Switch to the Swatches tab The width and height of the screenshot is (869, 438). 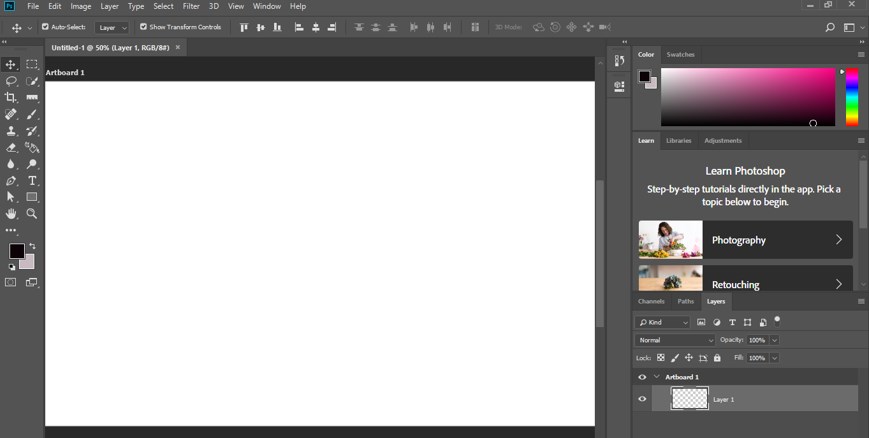(681, 54)
